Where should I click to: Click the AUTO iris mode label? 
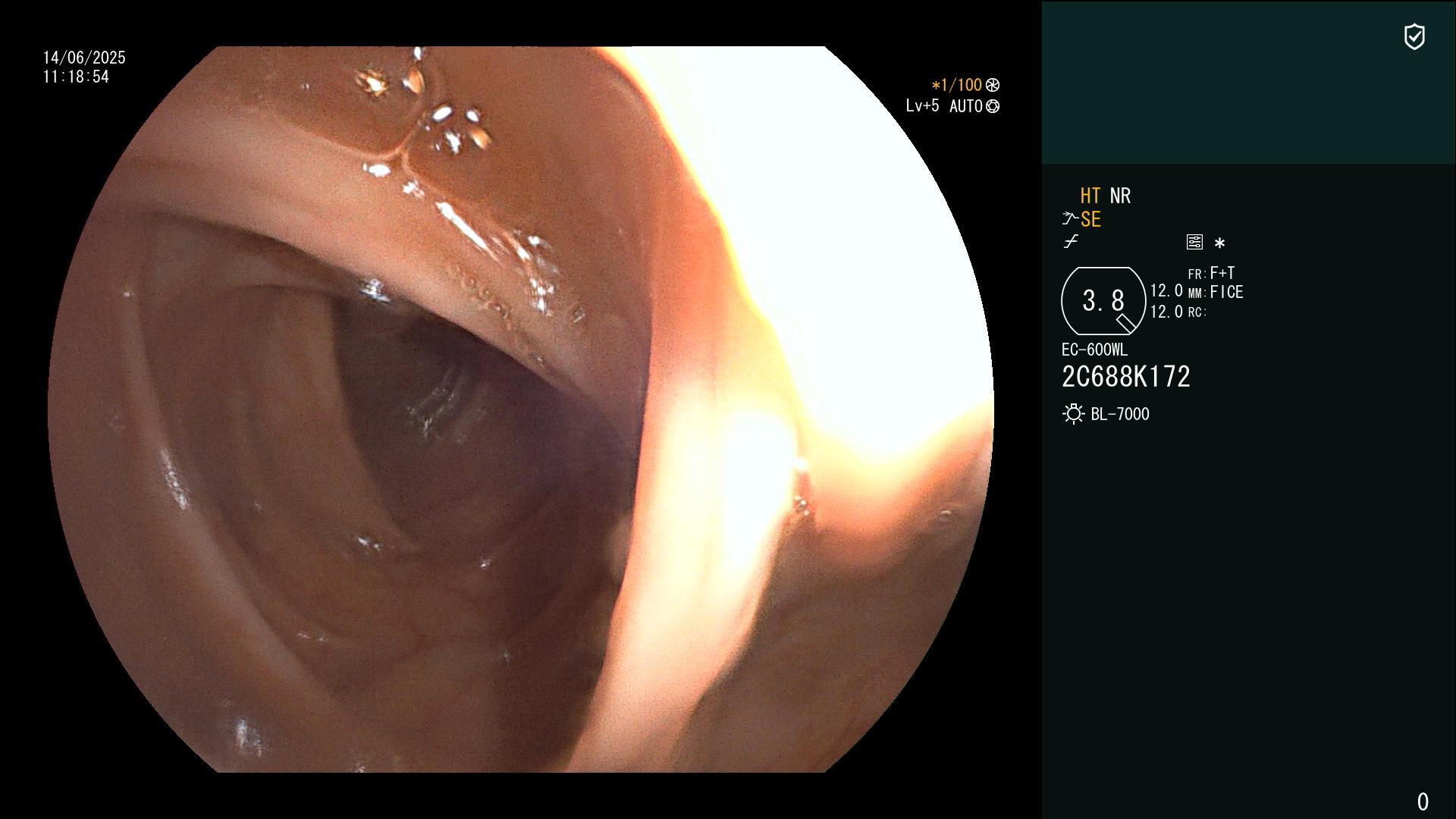click(965, 107)
